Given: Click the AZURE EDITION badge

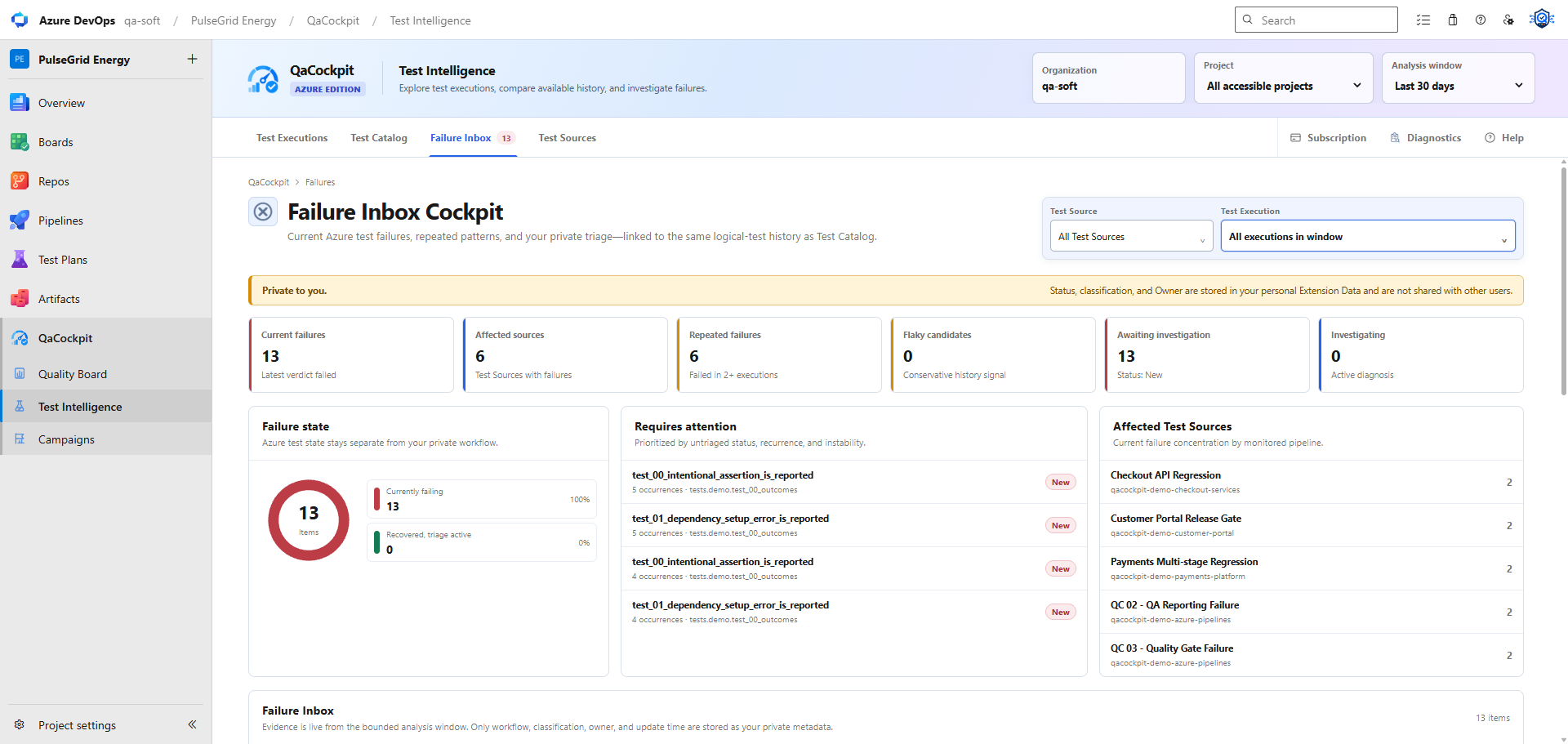Looking at the screenshot, I should [327, 89].
